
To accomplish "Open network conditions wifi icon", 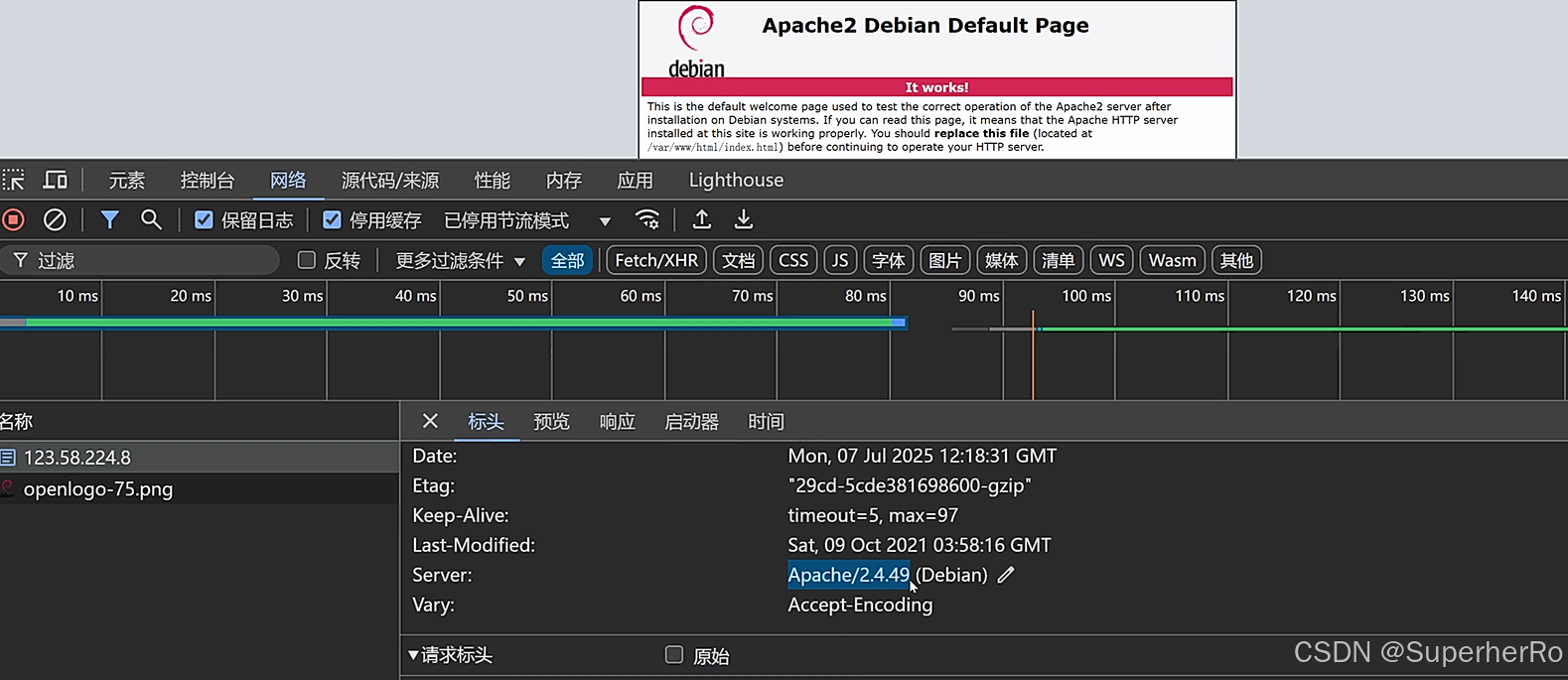I will coord(647,219).
